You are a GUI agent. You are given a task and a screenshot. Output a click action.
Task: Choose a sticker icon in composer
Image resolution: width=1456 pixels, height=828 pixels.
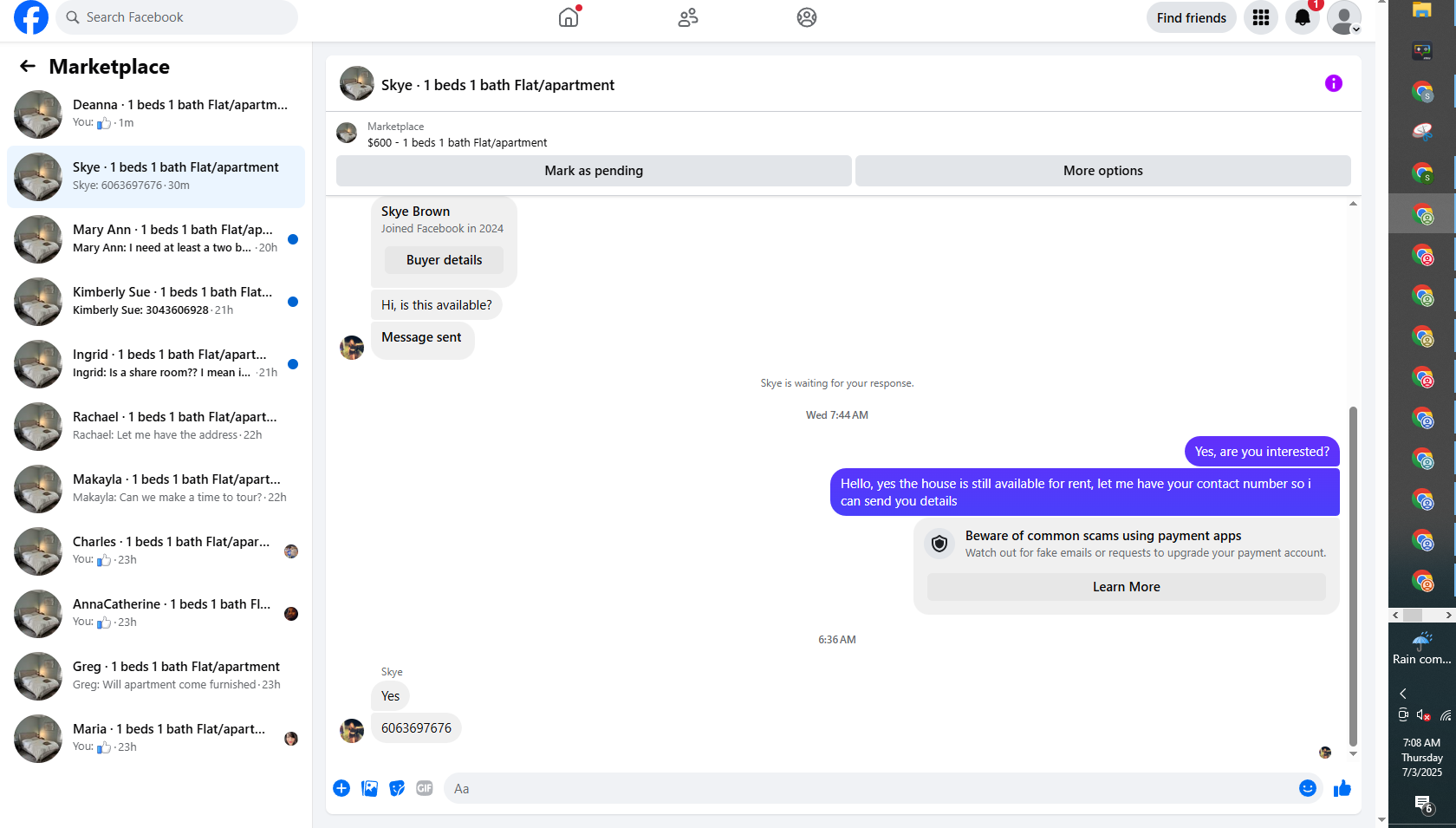(x=397, y=788)
